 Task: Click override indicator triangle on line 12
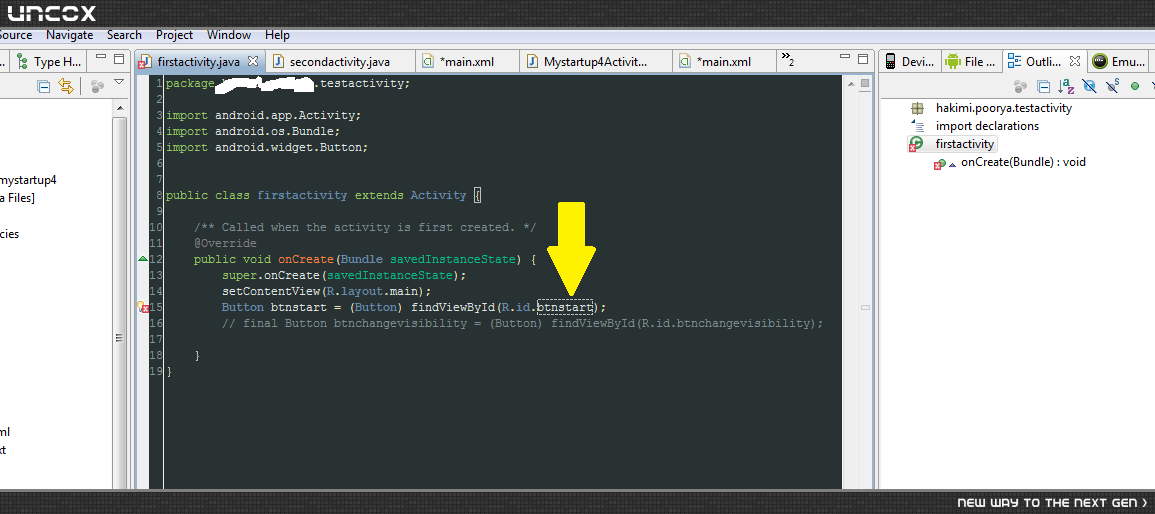(143, 258)
